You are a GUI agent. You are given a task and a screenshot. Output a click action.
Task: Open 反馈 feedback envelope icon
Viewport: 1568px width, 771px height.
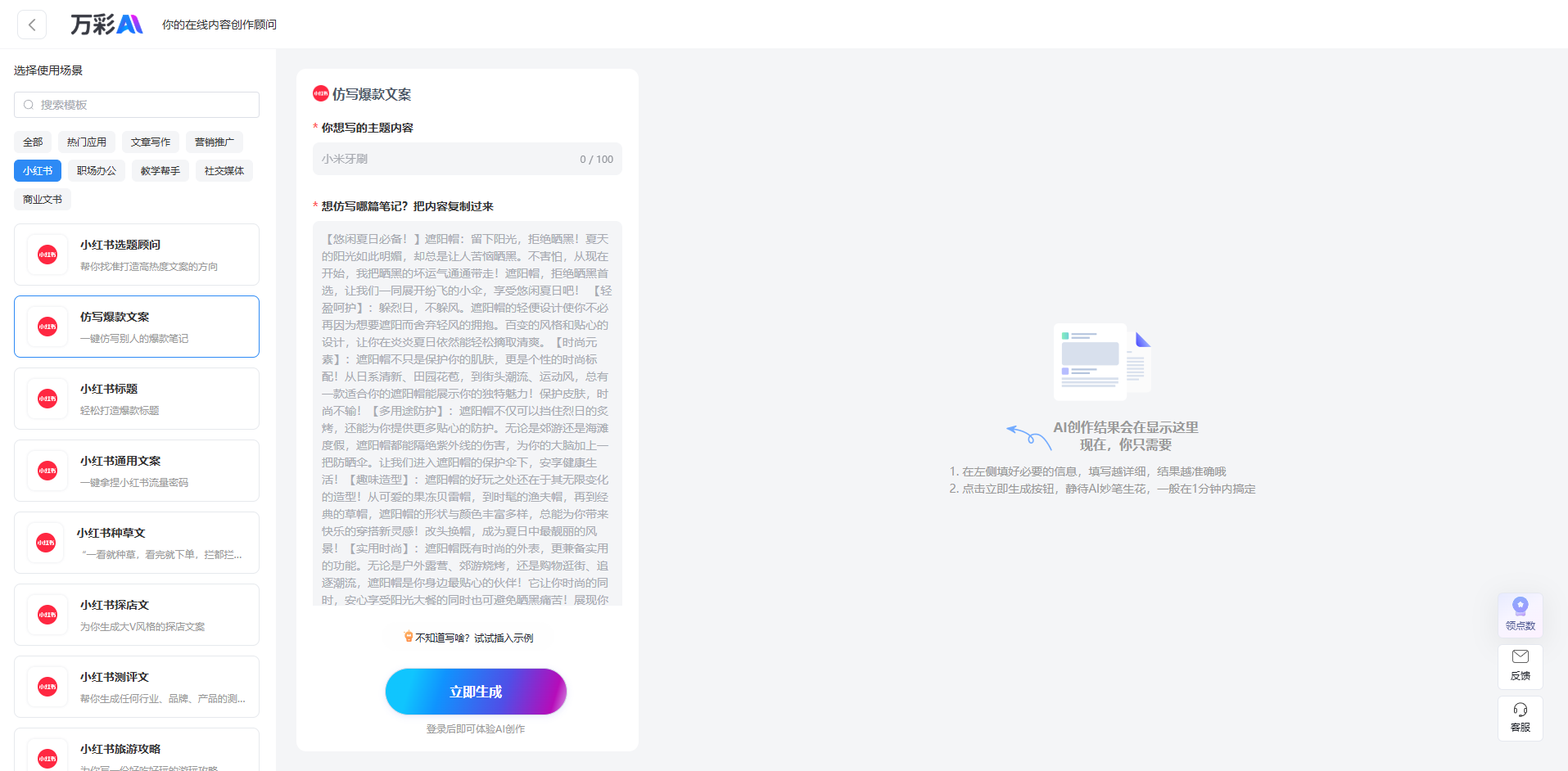[1521, 656]
